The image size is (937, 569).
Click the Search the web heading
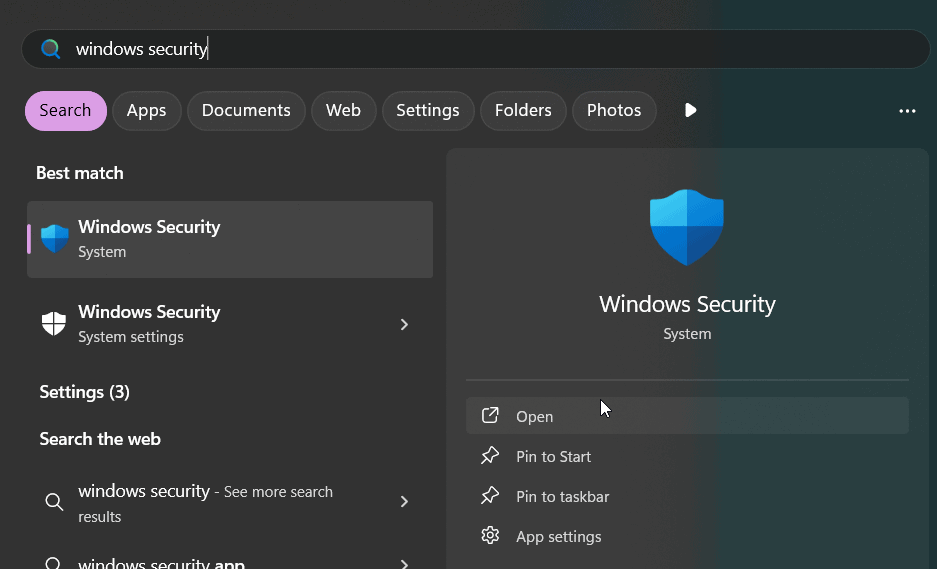100,439
